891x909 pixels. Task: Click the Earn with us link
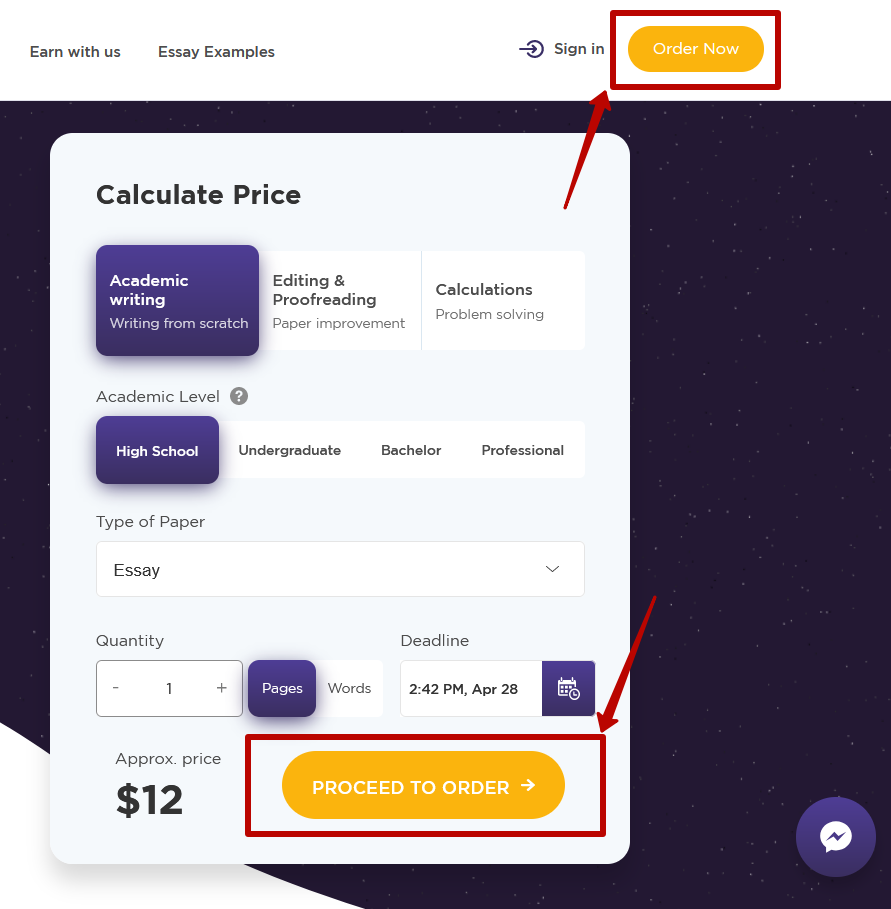(x=75, y=52)
